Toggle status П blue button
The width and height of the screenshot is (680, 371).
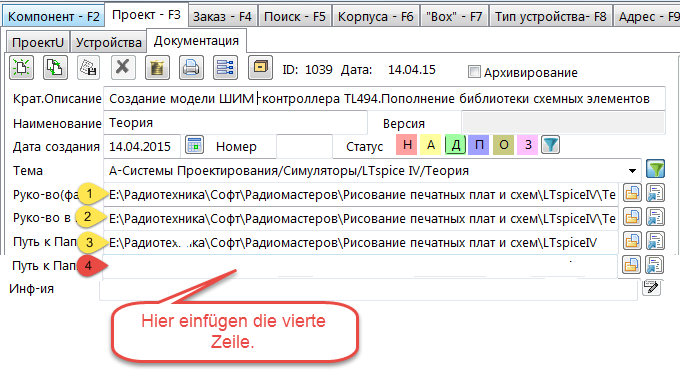(x=479, y=145)
